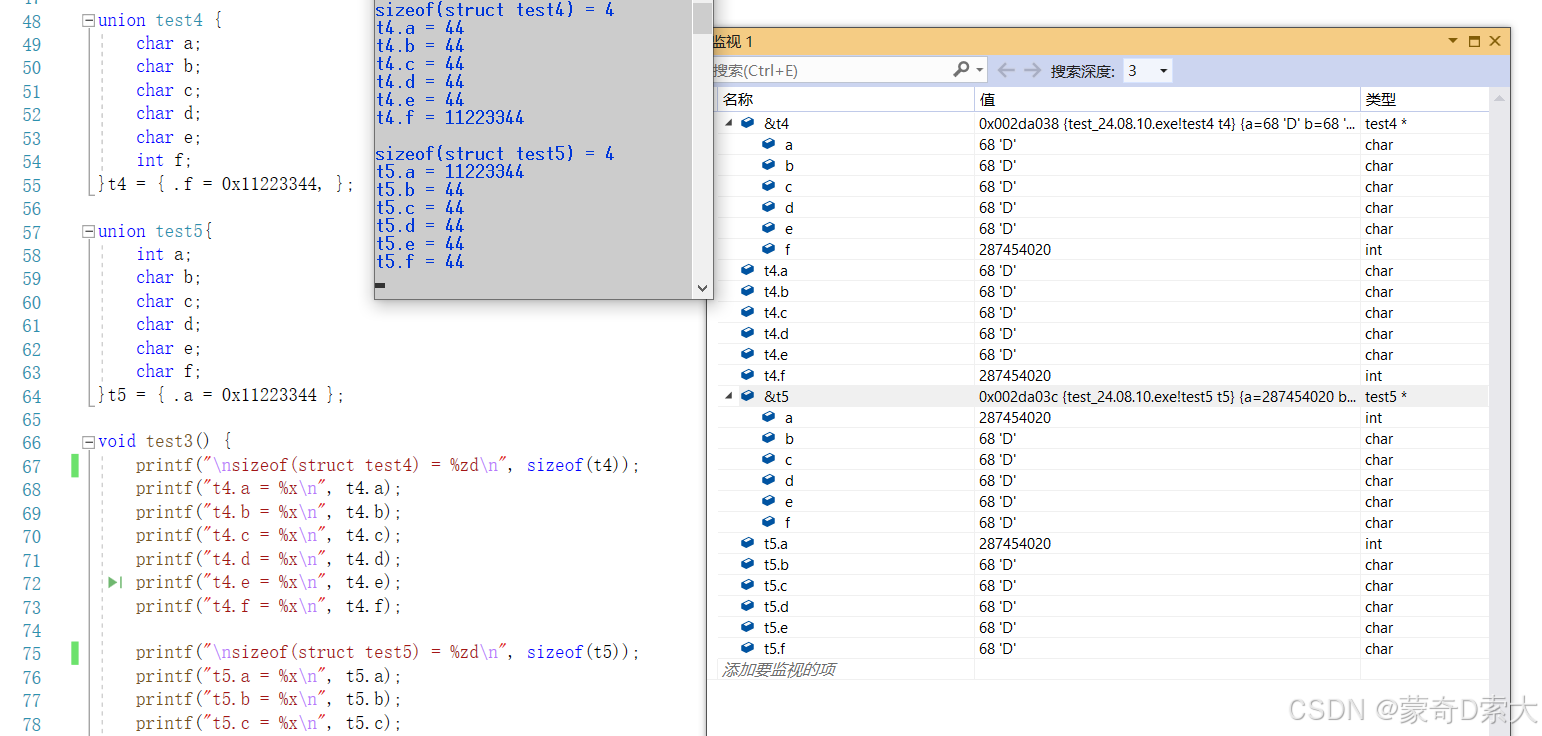Click the console scrollbar down arrow
The height and width of the screenshot is (736, 1542).
click(x=702, y=288)
